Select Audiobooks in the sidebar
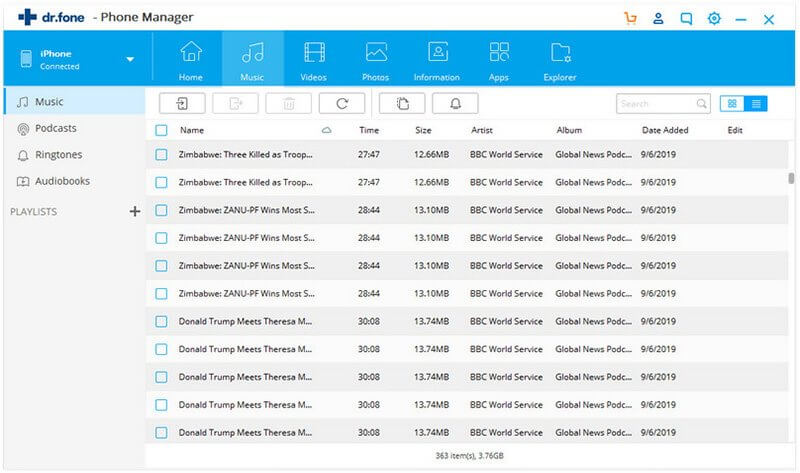The height and width of the screenshot is (473, 800). click(x=74, y=181)
